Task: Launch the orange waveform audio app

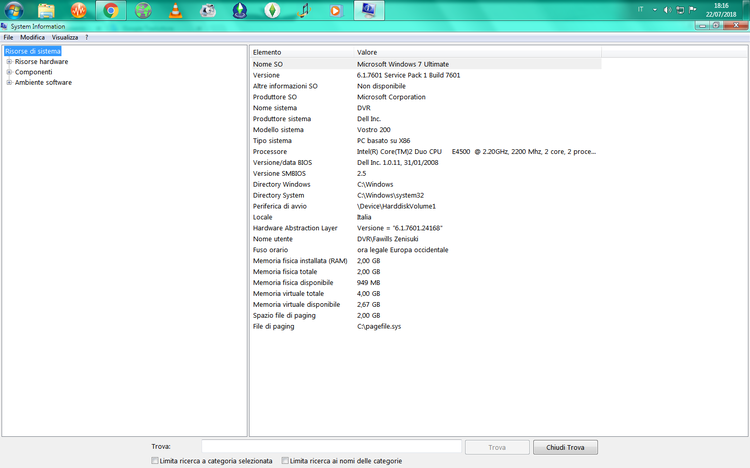Action: click(78, 10)
